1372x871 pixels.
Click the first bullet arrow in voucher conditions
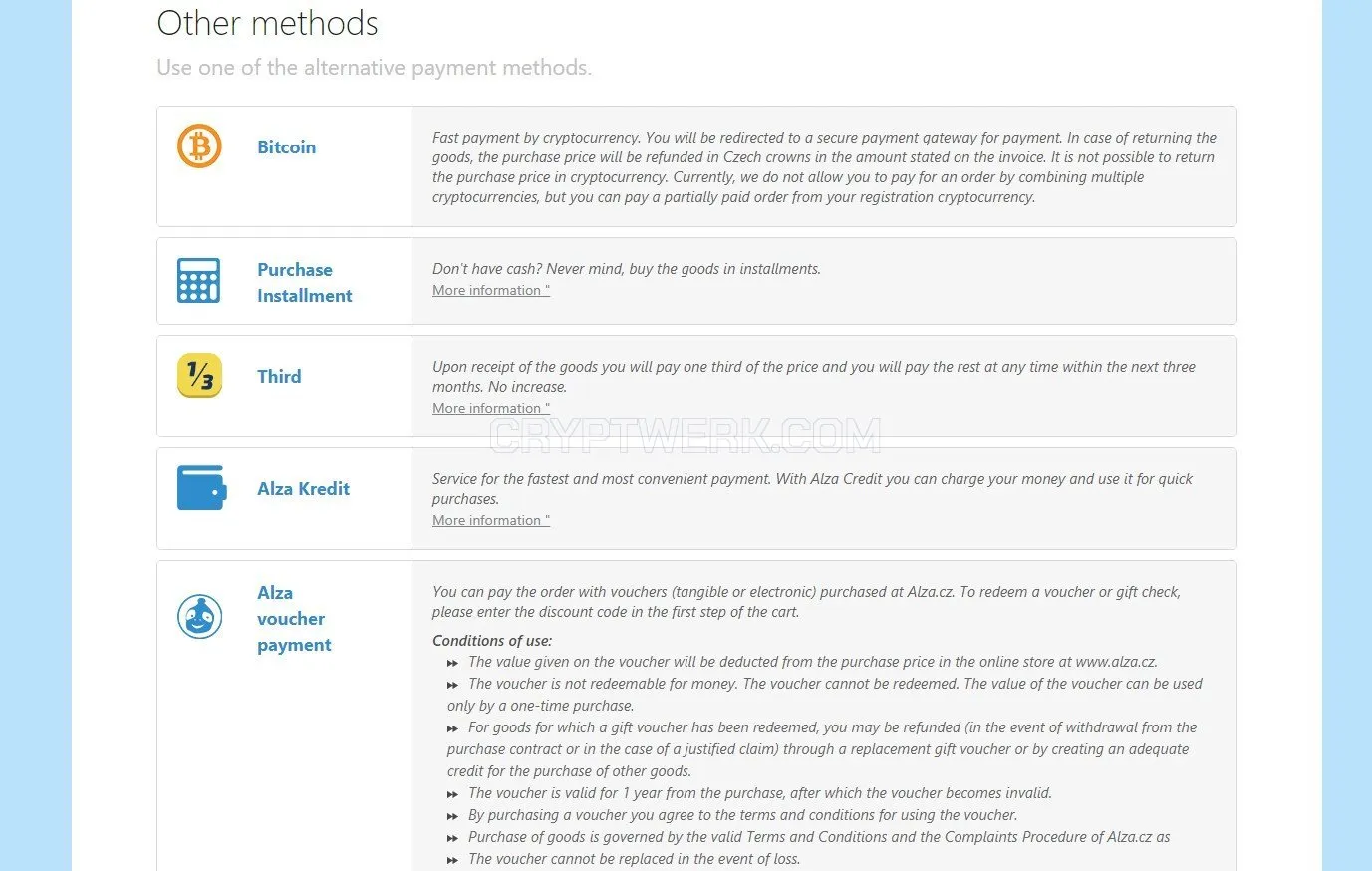pyautogui.click(x=452, y=663)
